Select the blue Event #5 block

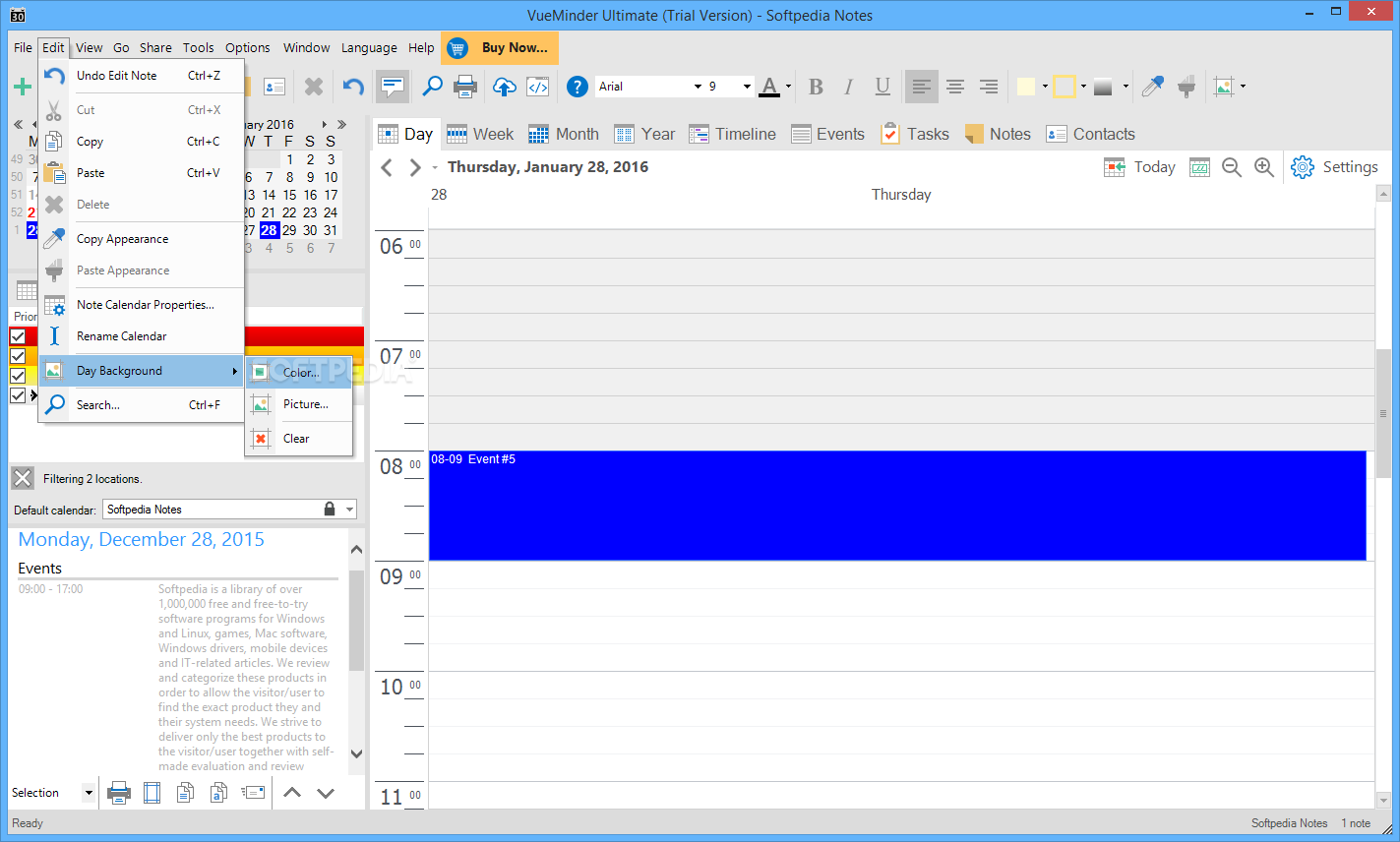897,506
